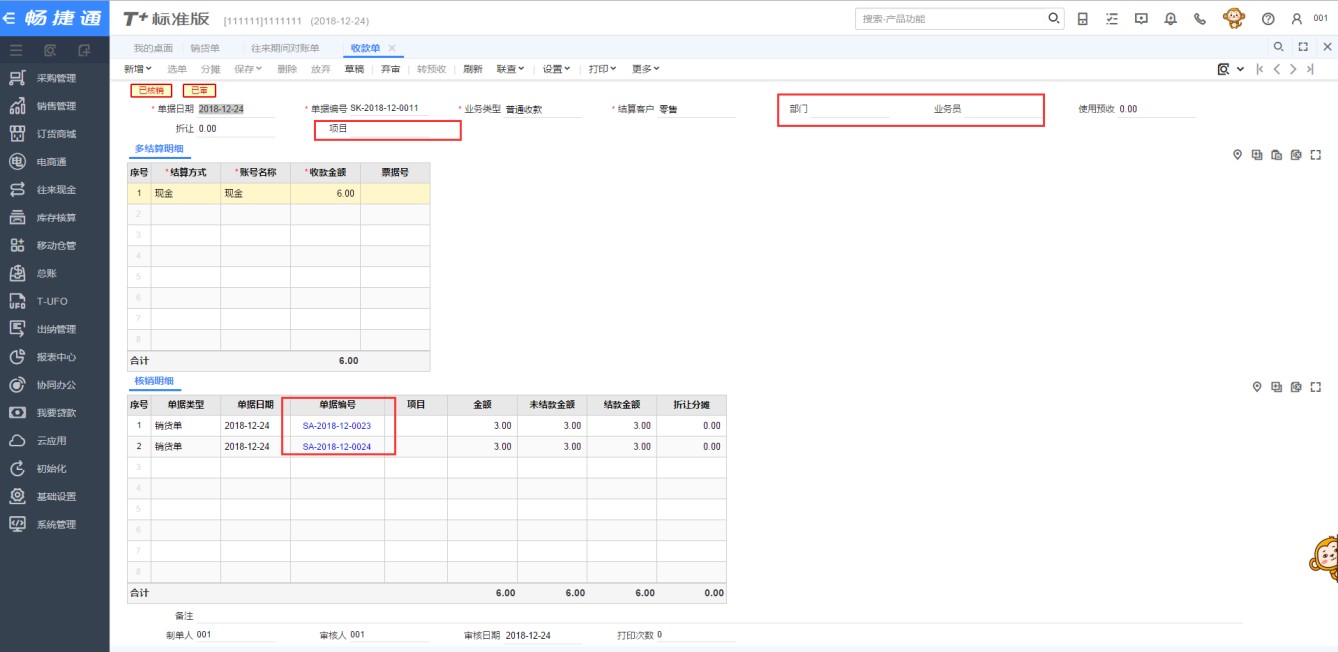Click the phone support icon

click(x=1199, y=19)
